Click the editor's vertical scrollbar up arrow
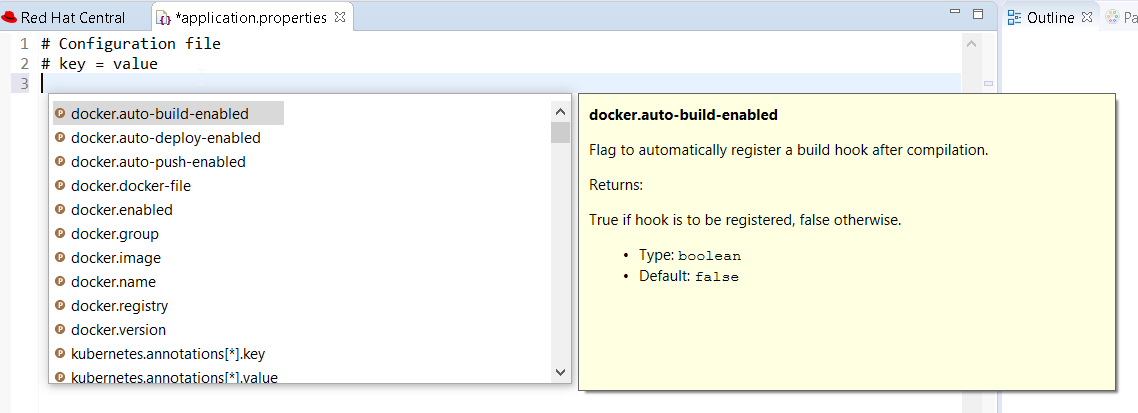 (x=970, y=45)
